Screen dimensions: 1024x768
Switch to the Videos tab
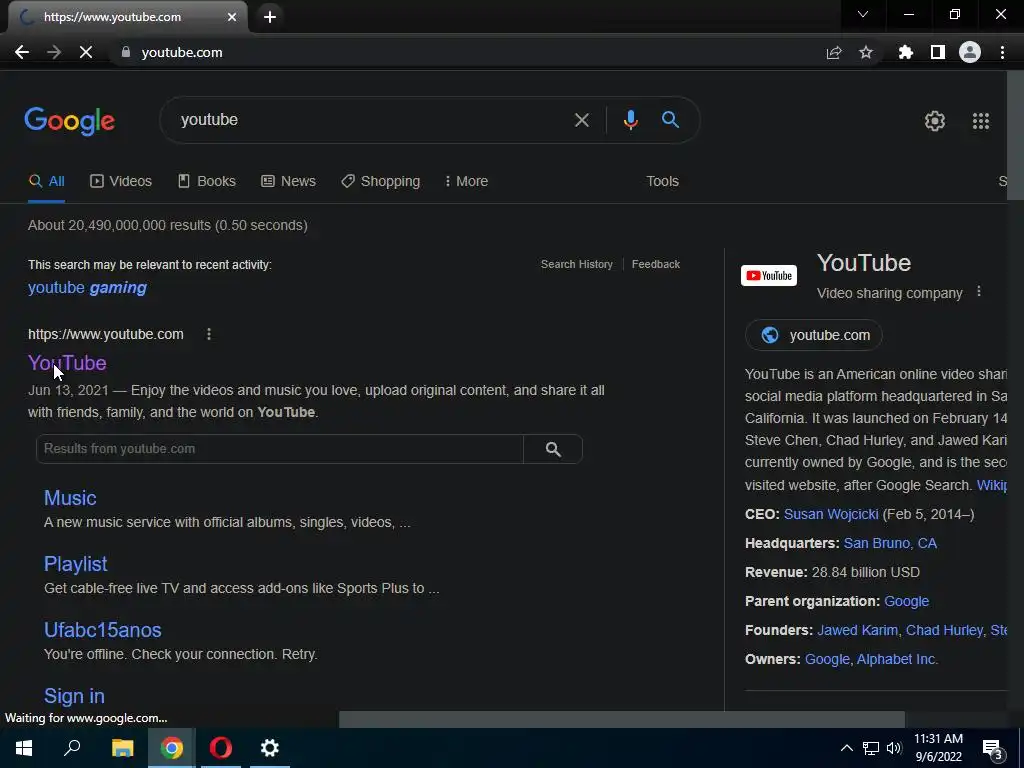(121, 181)
